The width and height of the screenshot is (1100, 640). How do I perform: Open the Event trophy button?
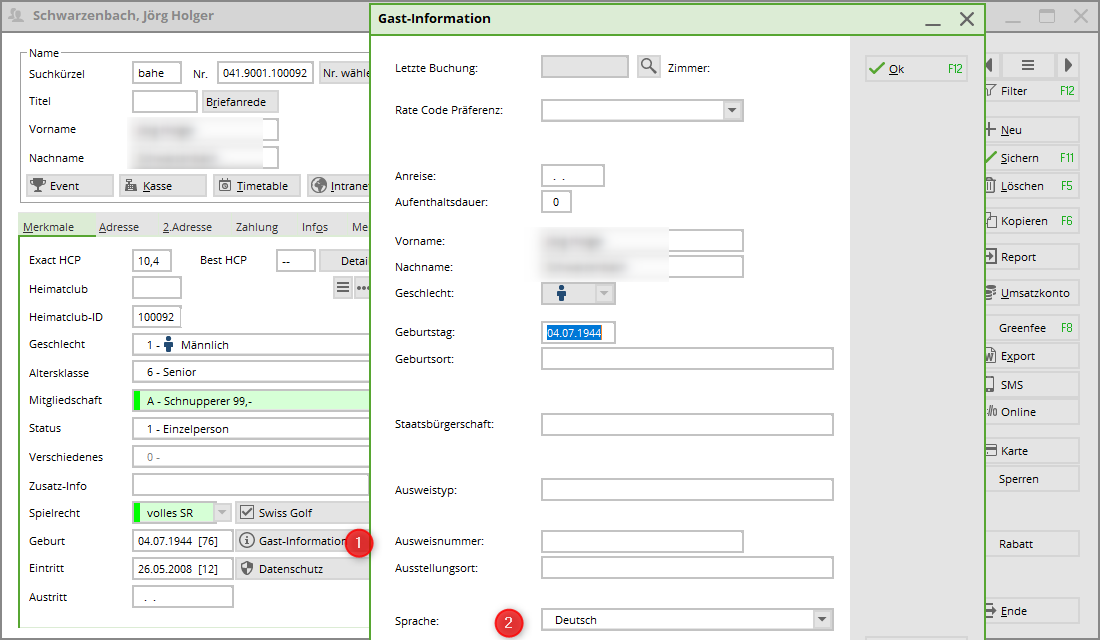pos(69,186)
